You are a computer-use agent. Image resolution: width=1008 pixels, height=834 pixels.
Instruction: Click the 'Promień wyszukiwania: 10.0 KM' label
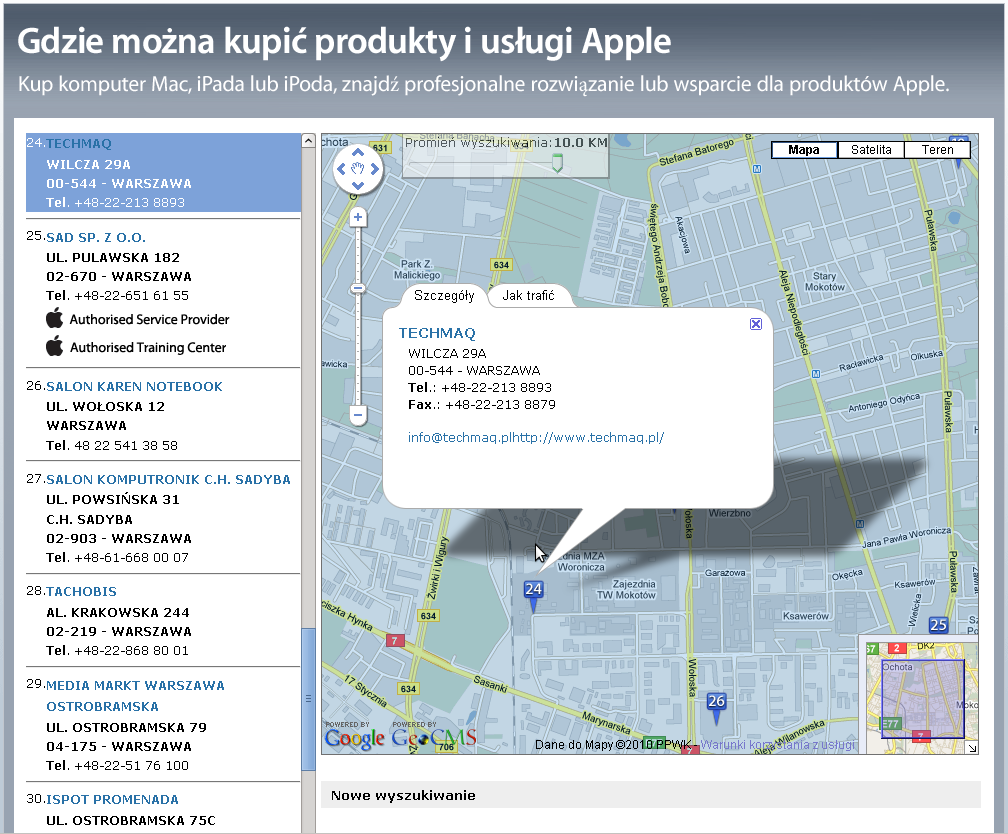[506, 143]
